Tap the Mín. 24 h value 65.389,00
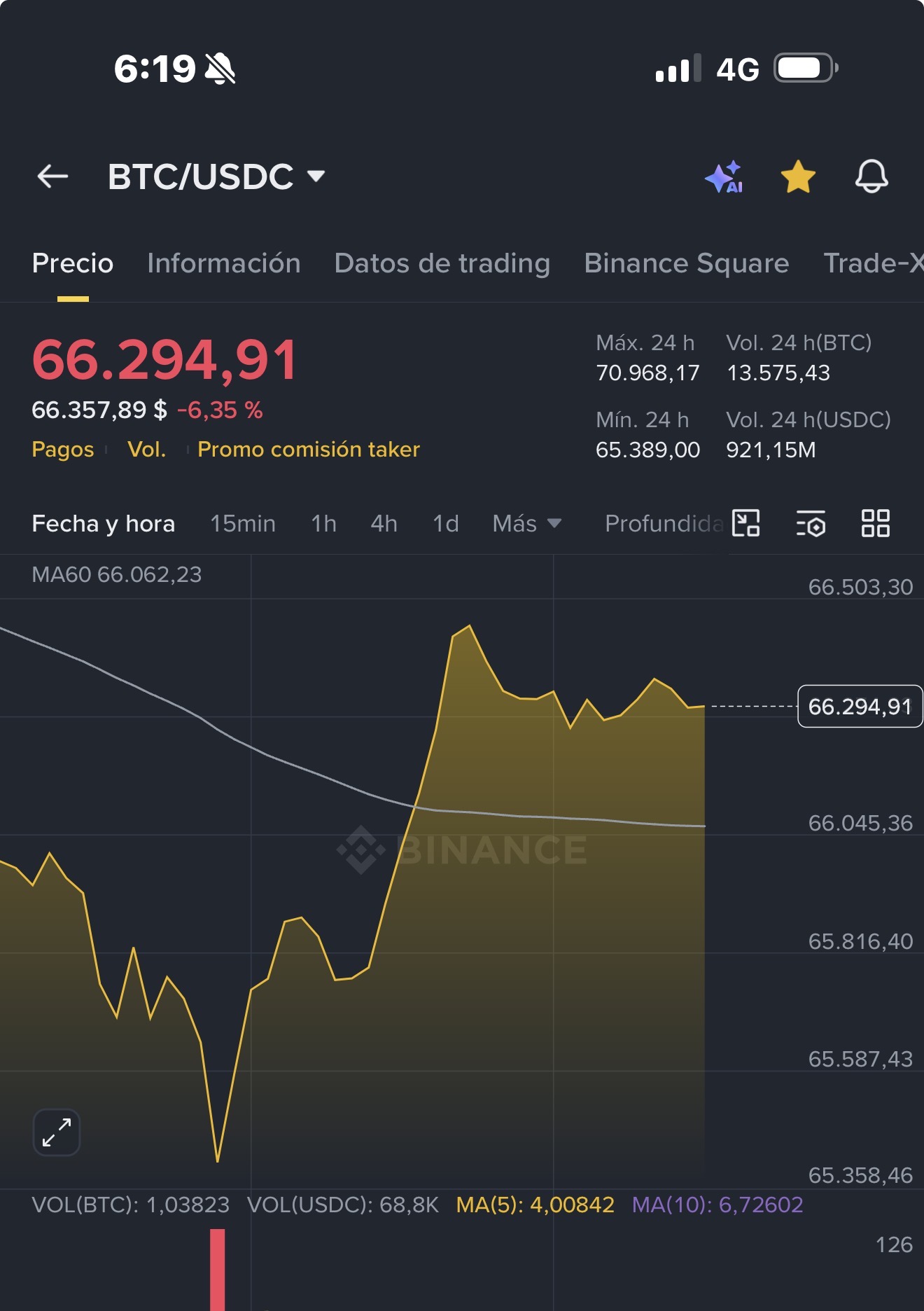 click(647, 450)
